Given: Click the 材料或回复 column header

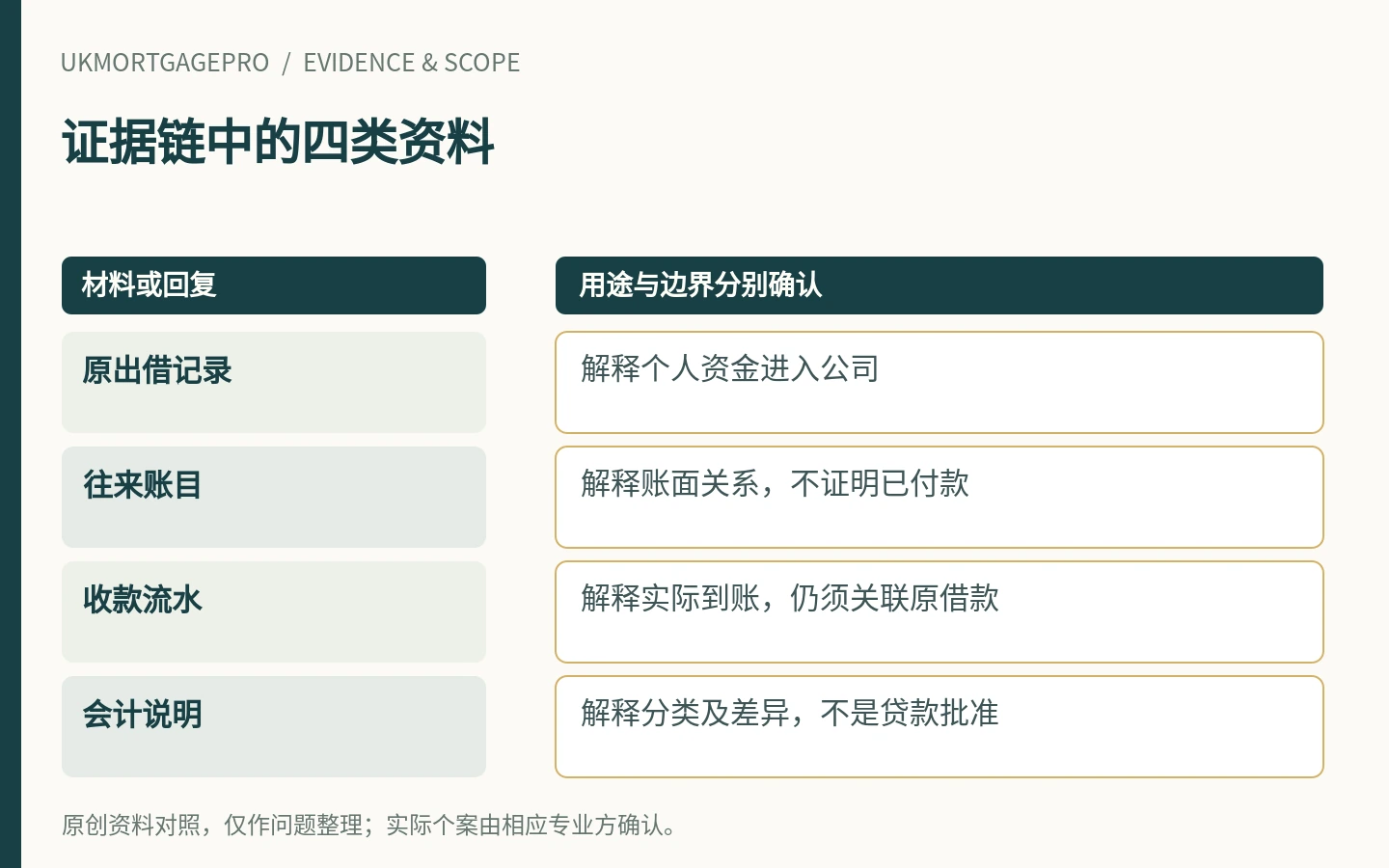Looking at the screenshot, I should point(274,285).
